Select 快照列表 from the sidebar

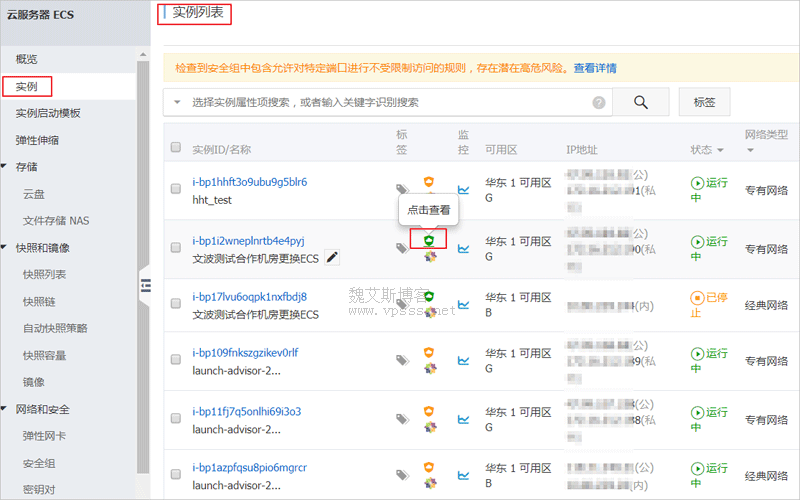click(44, 274)
